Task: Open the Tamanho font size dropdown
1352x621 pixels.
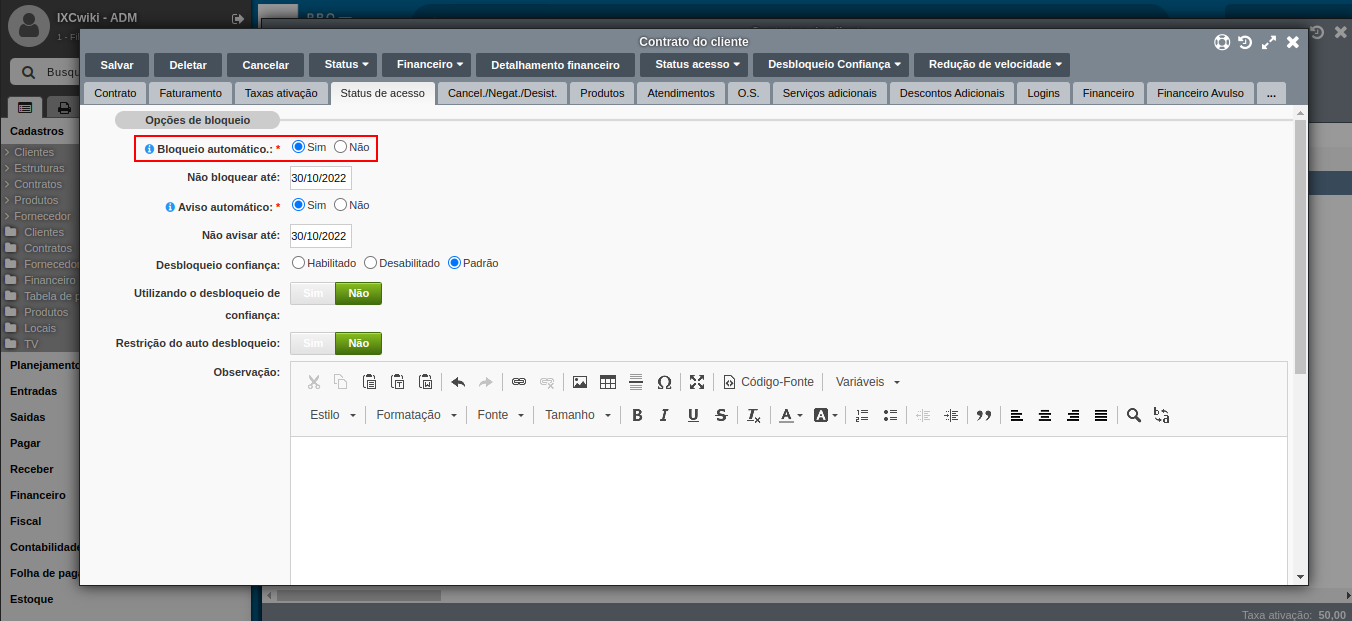Action: pos(577,415)
